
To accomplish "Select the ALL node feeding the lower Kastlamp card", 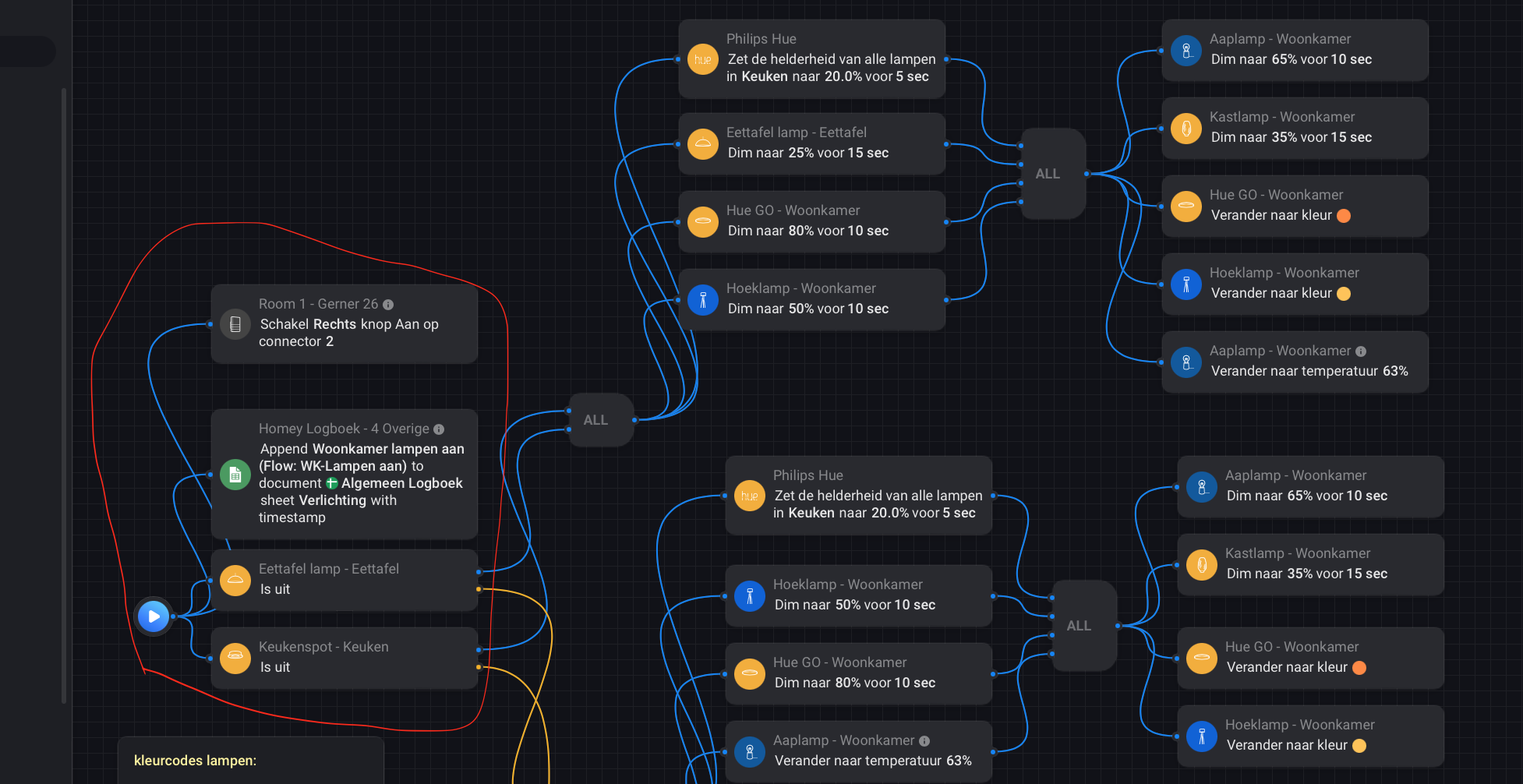I will (1084, 626).
